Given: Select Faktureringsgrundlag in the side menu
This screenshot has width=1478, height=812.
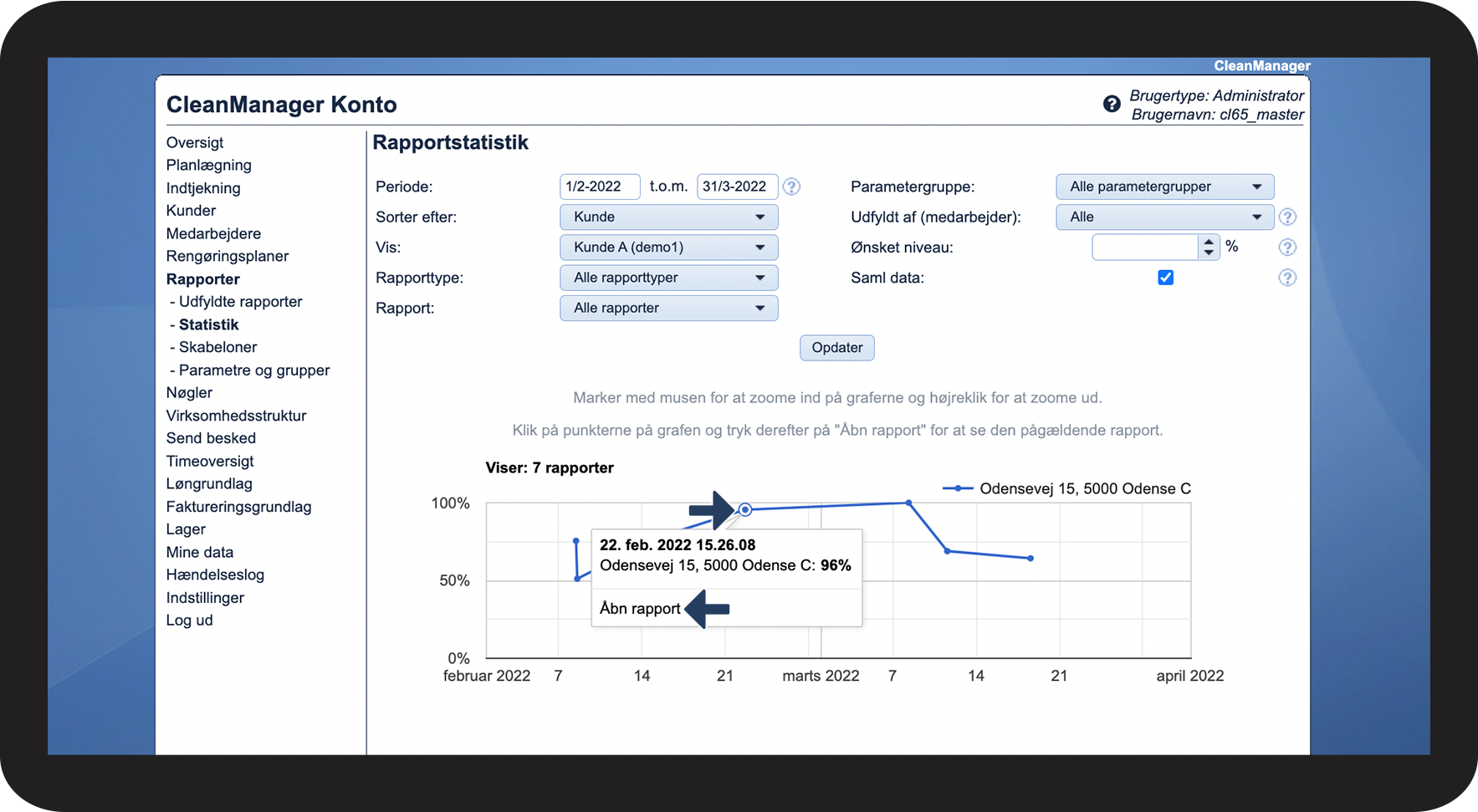Looking at the screenshot, I should point(238,507).
